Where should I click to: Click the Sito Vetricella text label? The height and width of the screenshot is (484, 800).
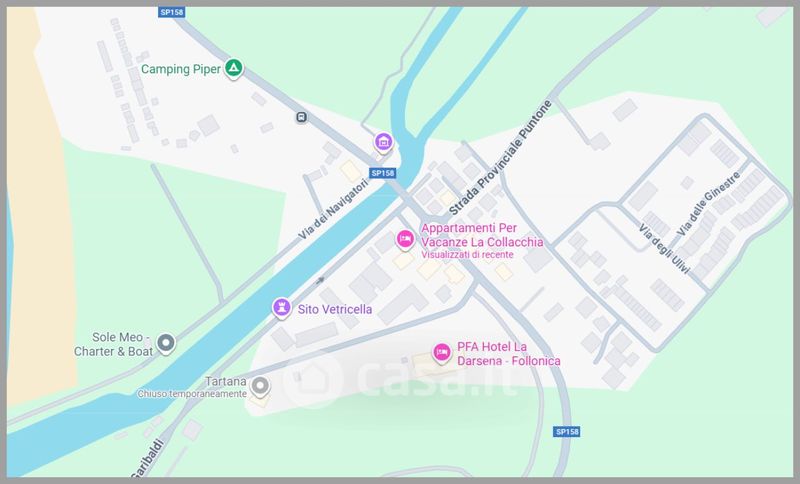coord(335,309)
